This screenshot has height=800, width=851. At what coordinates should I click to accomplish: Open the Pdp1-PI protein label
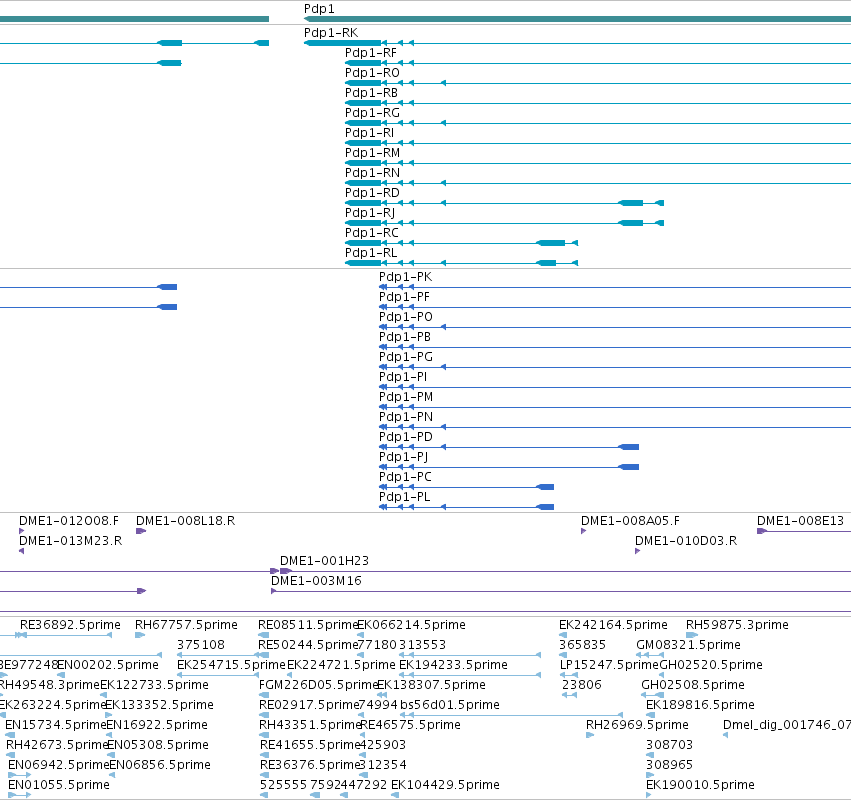tap(403, 377)
